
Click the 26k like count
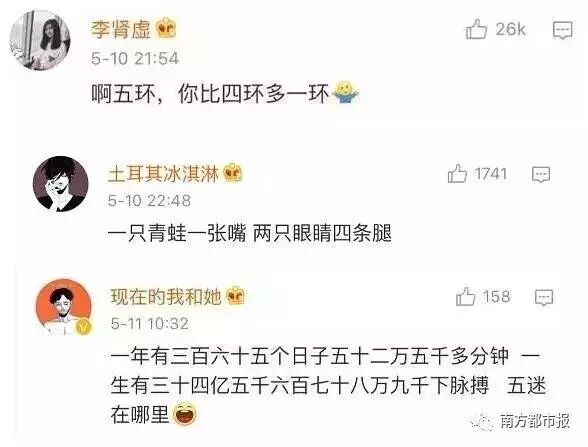[x=510, y=29]
